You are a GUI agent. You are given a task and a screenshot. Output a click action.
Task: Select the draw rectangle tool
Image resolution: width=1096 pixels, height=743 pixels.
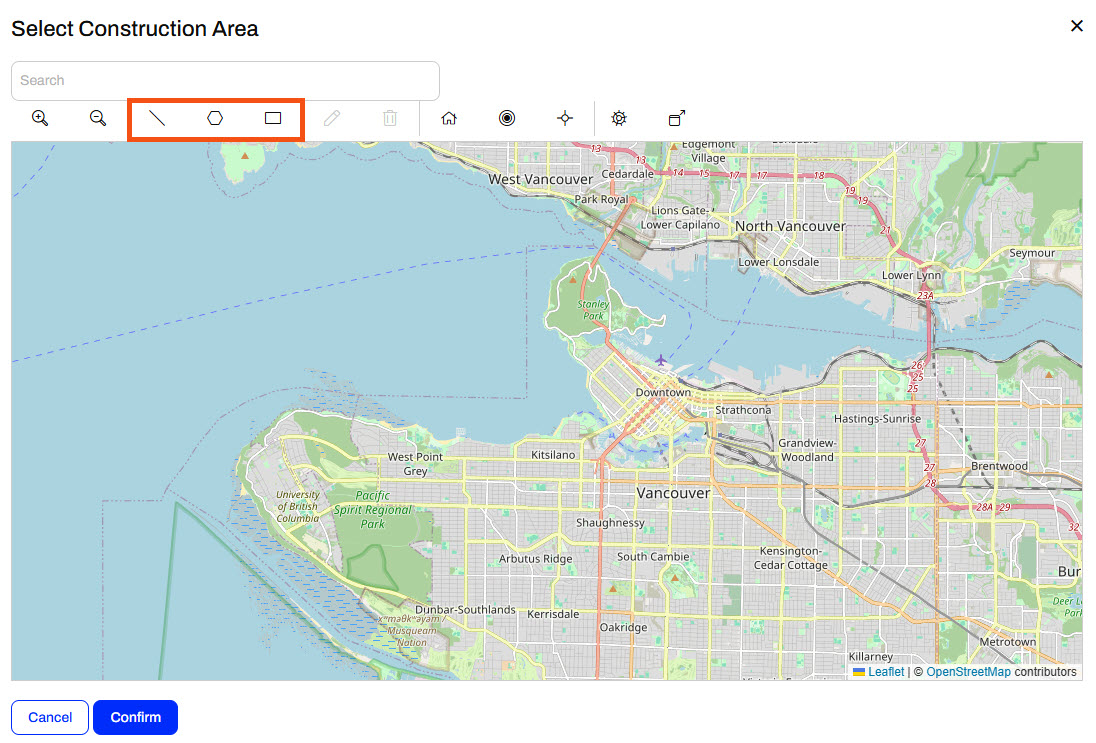coord(273,118)
